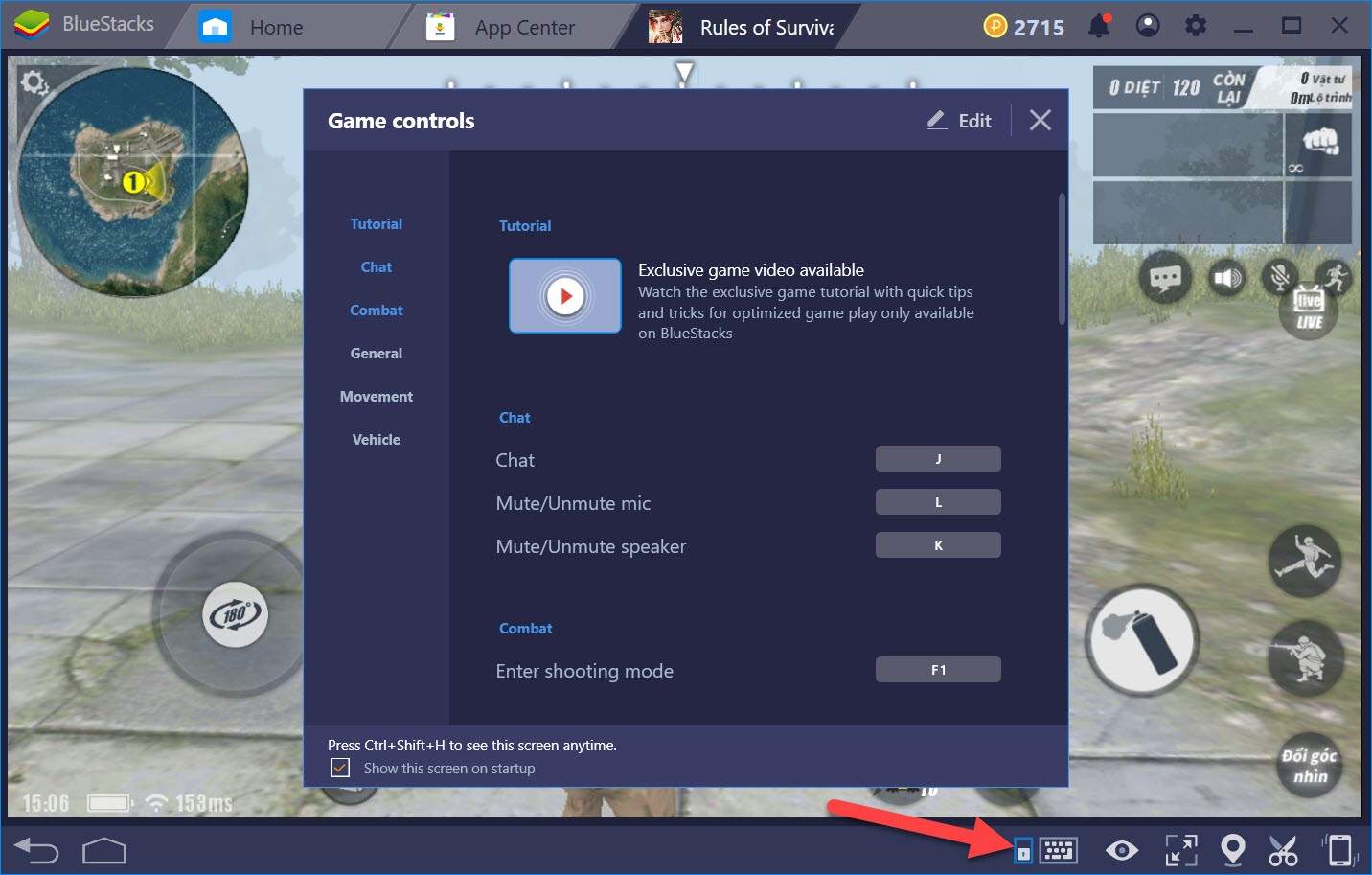Tap the crouch action button
1372x875 pixels.
pos(1305,656)
